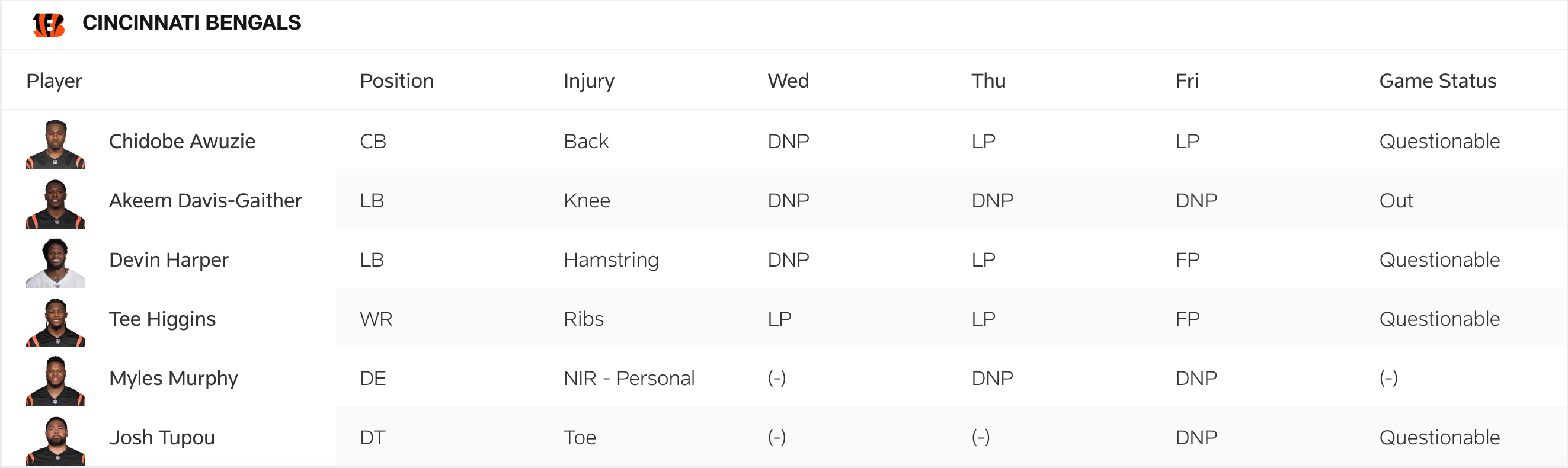Open Josh Tupou player name link
This screenshot has width=1568, height=468.
(x=162, y=438)
